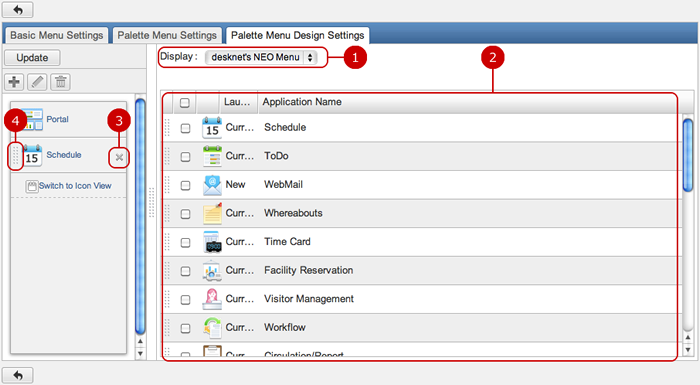Click the panel splitter handle between lists
Viewport: 700px width, 385px height.
tap(152, 203)
